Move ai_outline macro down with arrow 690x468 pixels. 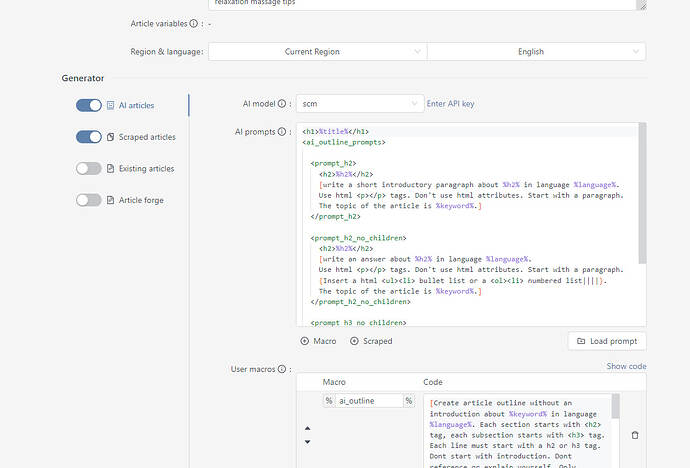[308, 442]
